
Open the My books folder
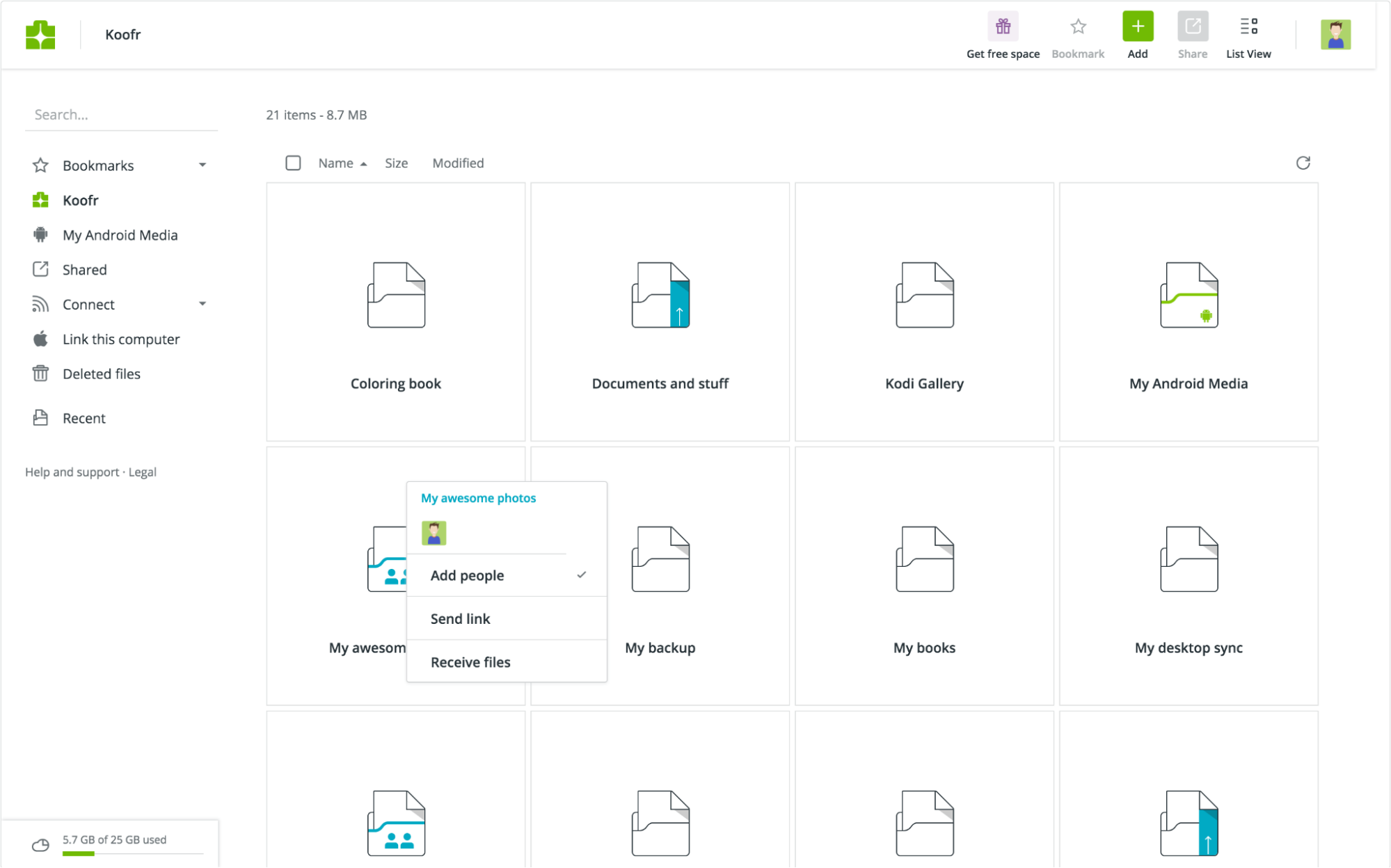point(924,577)
